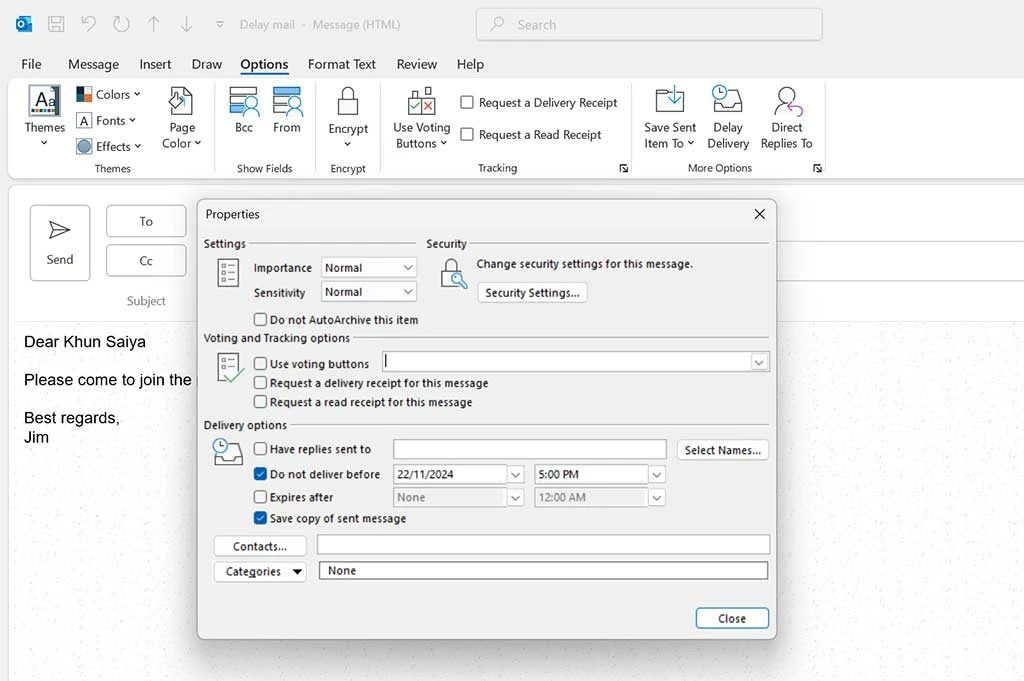The width and height of the screenshot is (1024, 681).
Task: Click the Encrypt padlock button
Action: coord(347,118)
